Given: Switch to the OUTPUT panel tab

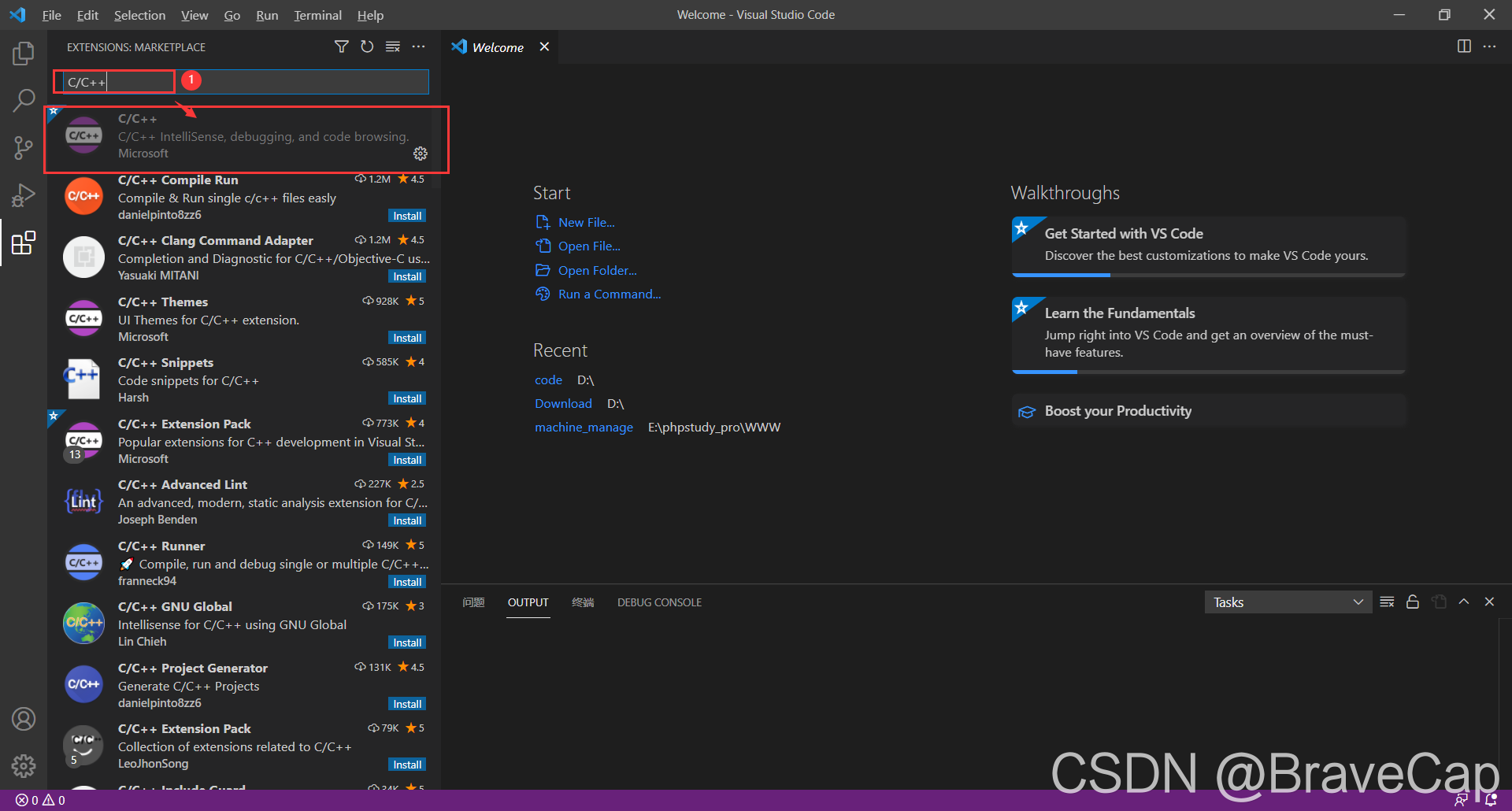Looking at the screenshot, I should tap(528, 602).
